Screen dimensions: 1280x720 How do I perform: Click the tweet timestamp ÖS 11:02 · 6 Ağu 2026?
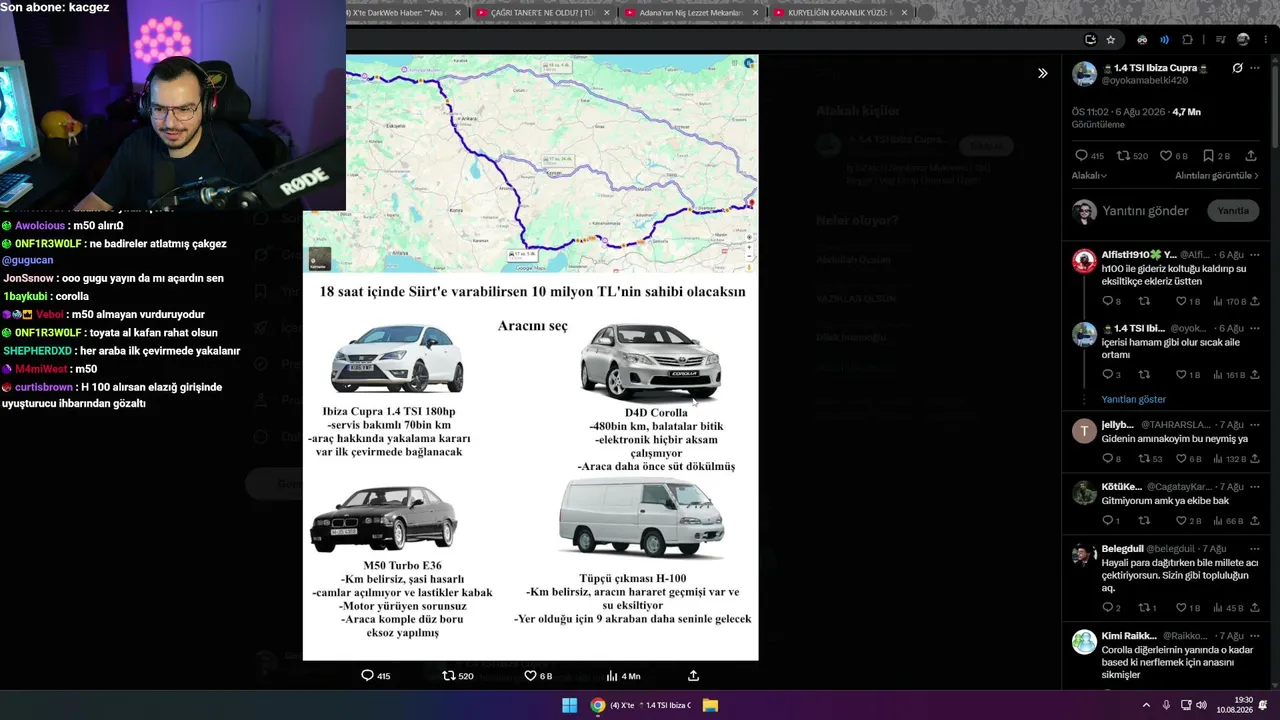click(x=1119, y=112)
